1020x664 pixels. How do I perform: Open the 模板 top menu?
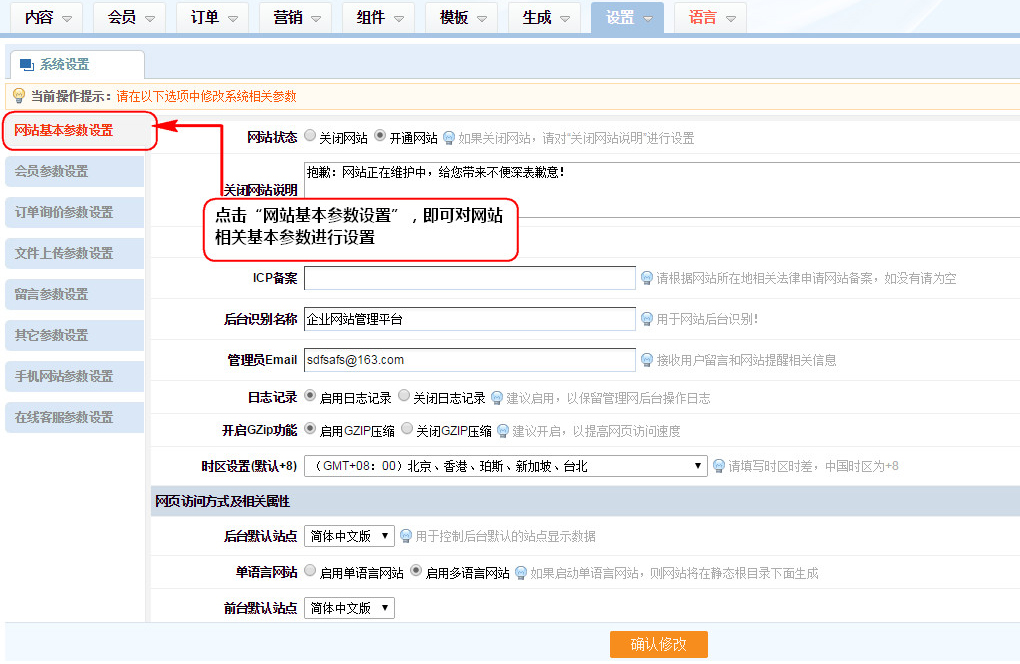point(463,18)
